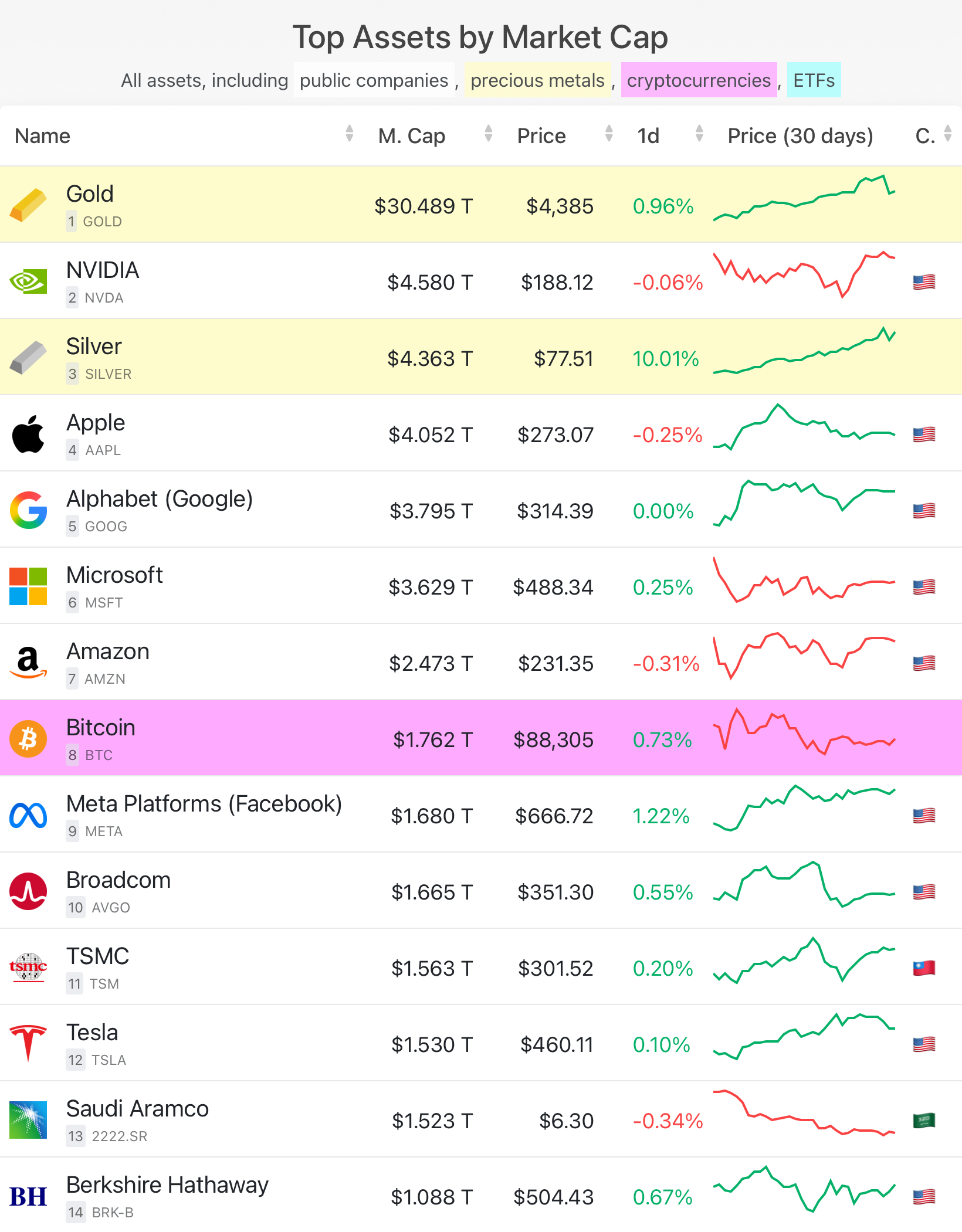Sort table by Name column arrows

tap(350, 134)
